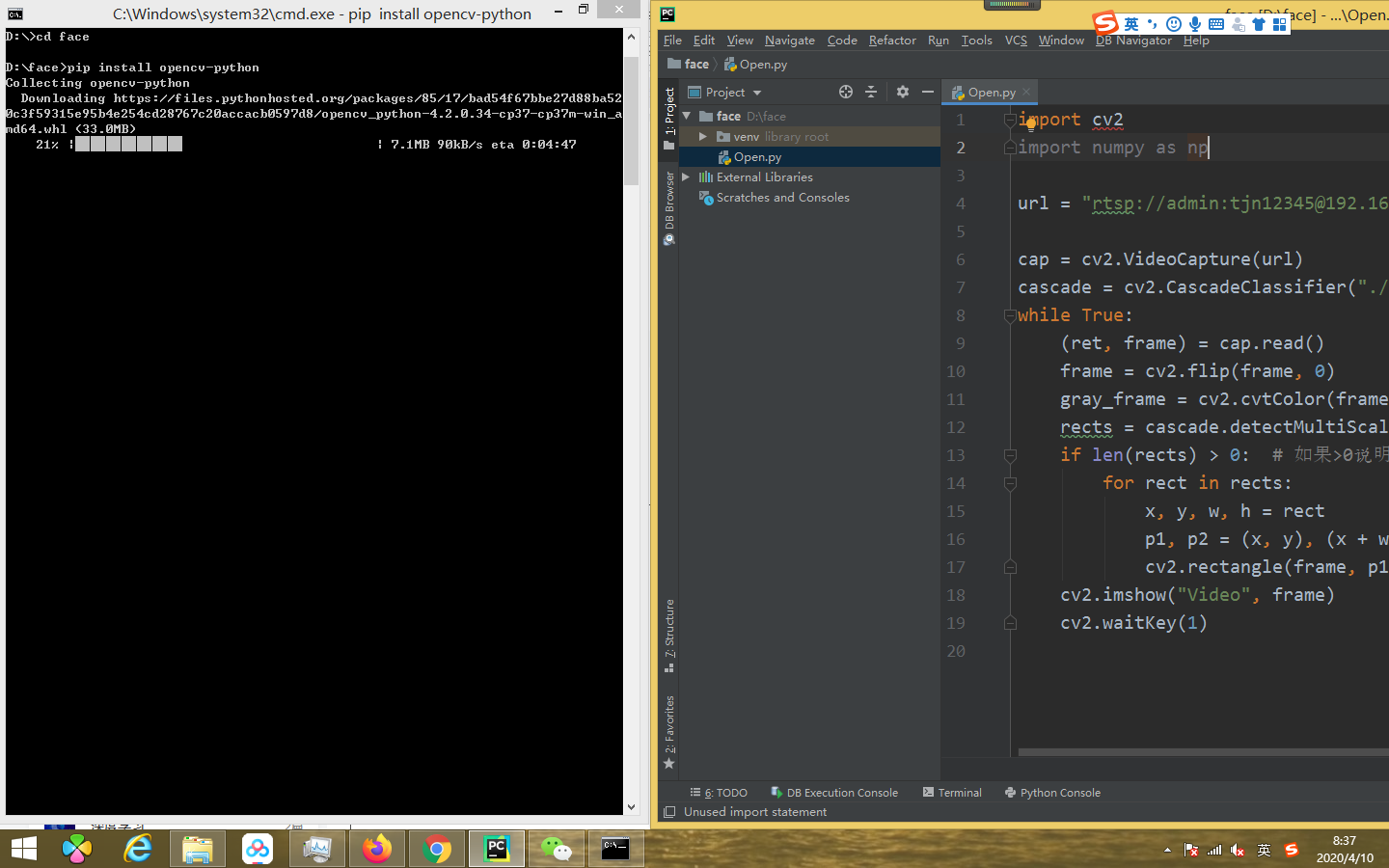Screen dimensions: 1389x868
Task: Open the Refactor menu
Action: click(x=891, y=40)
